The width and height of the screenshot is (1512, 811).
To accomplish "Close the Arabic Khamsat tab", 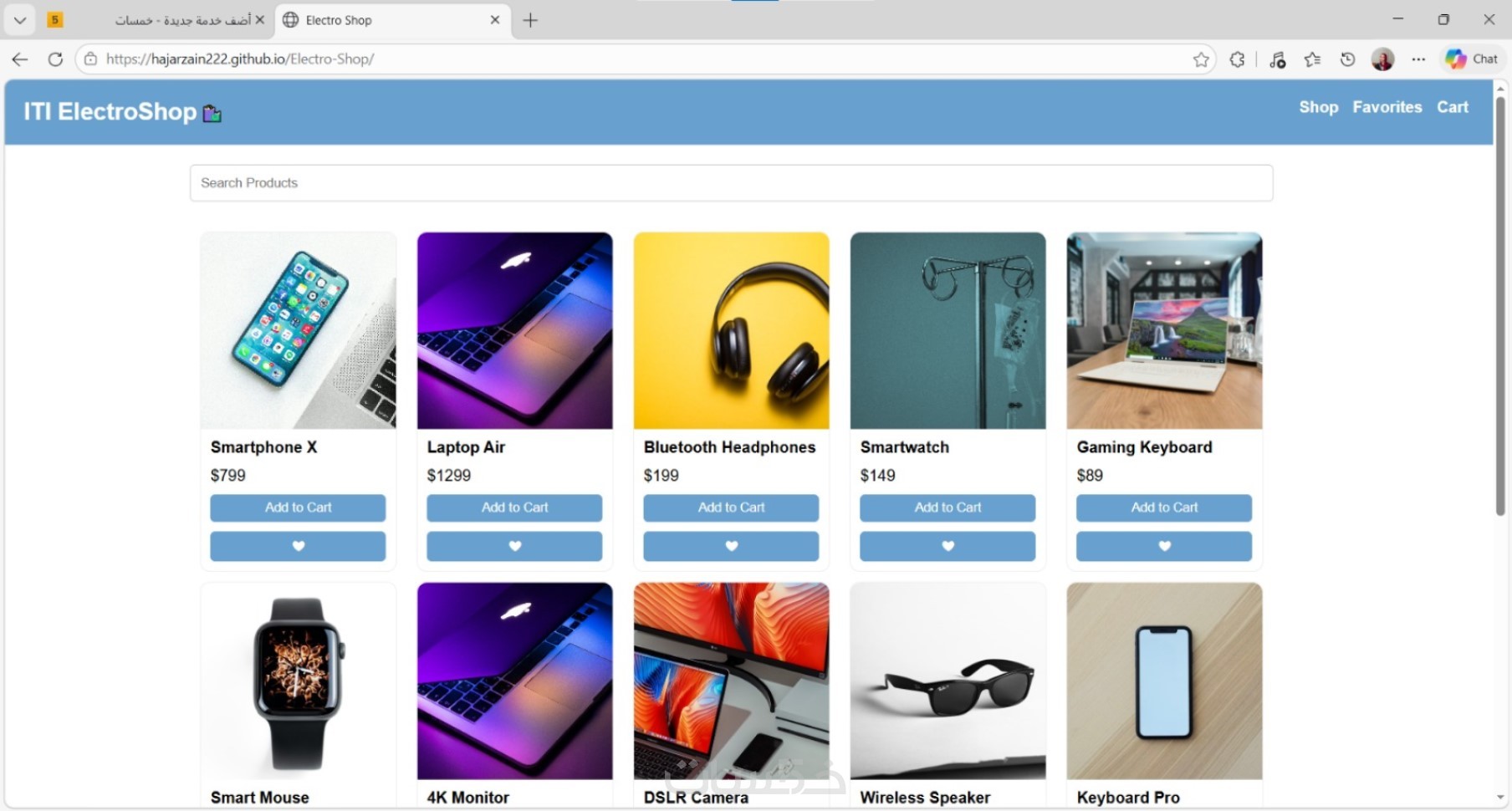I will 259,20.
